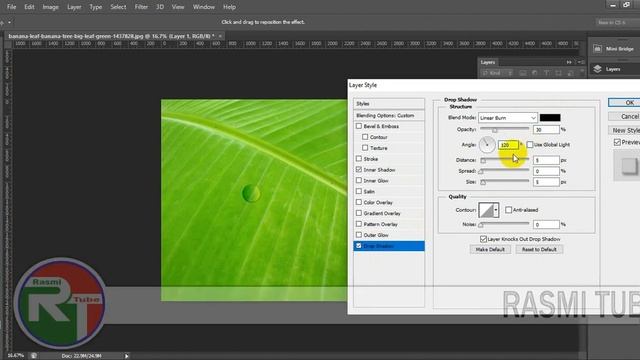Open the 3D menu
Image resolution: width=640 pixels, height=360 pixels.
coord(160,7)
